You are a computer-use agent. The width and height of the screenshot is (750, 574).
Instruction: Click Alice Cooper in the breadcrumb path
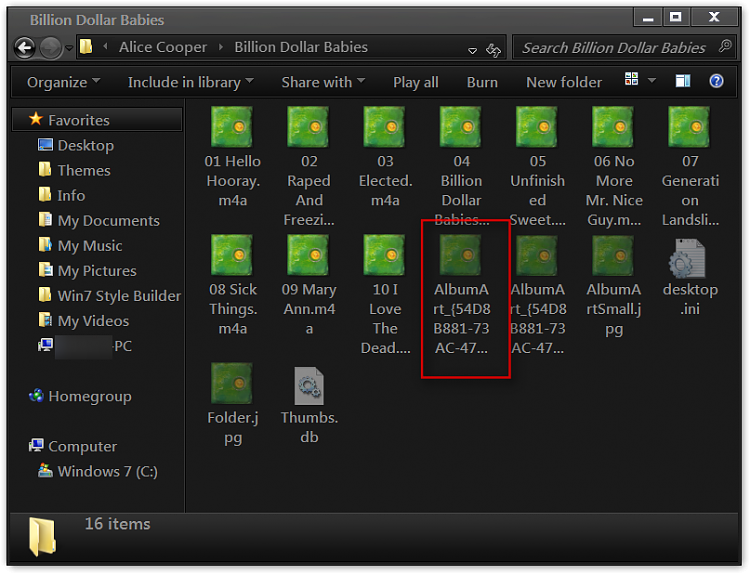click(163, 47)
